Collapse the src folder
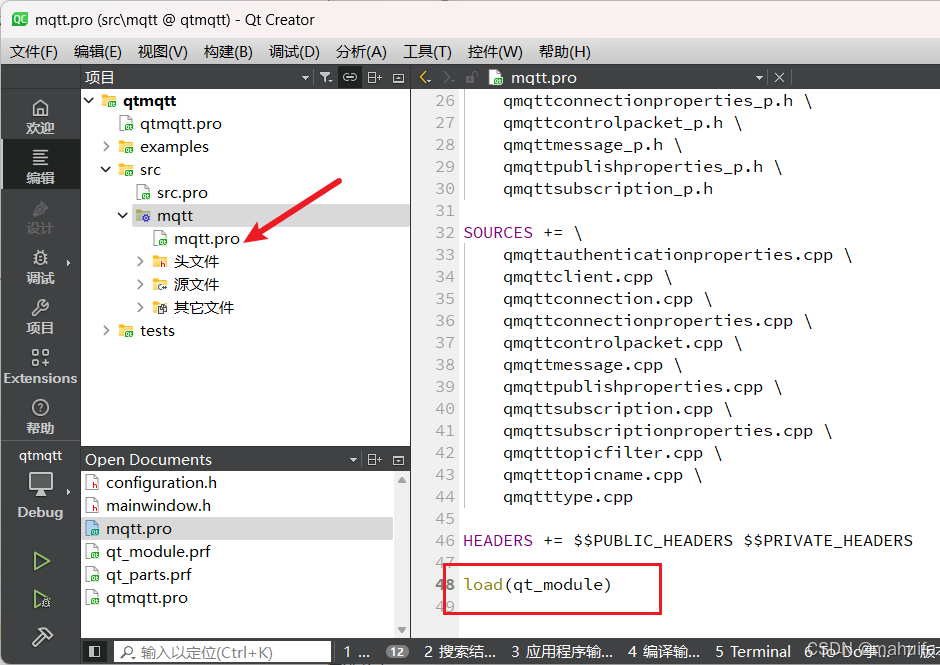940x665 pixels. [x=106, y=169]
